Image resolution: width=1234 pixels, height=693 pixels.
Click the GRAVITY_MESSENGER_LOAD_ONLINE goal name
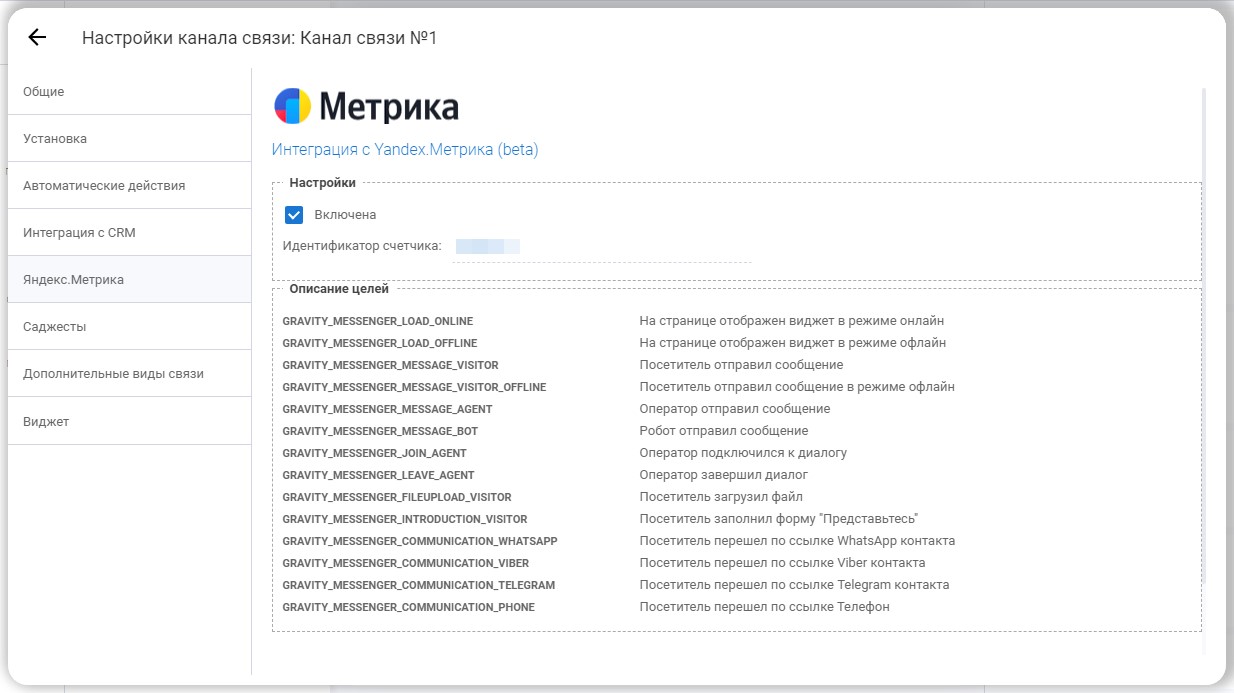tap(378, 322)
